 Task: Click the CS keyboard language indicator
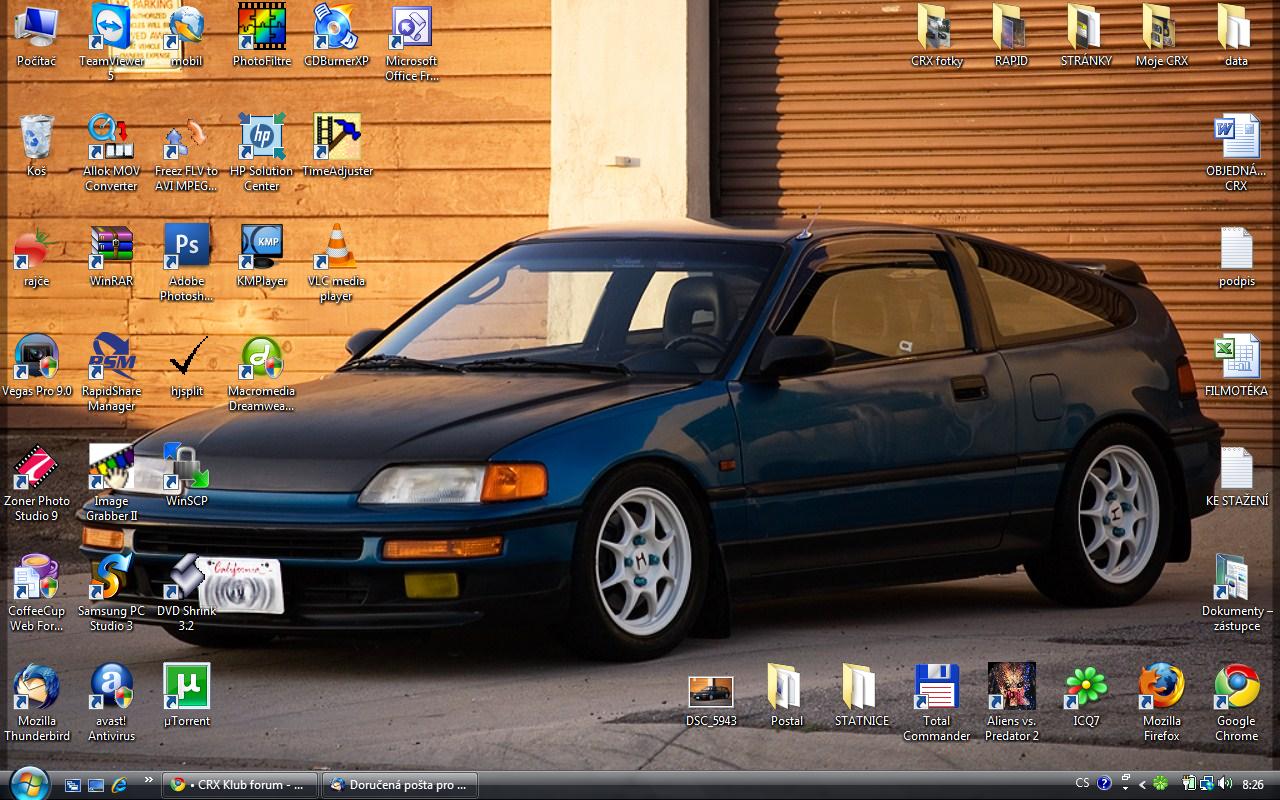click(1082, 784)
